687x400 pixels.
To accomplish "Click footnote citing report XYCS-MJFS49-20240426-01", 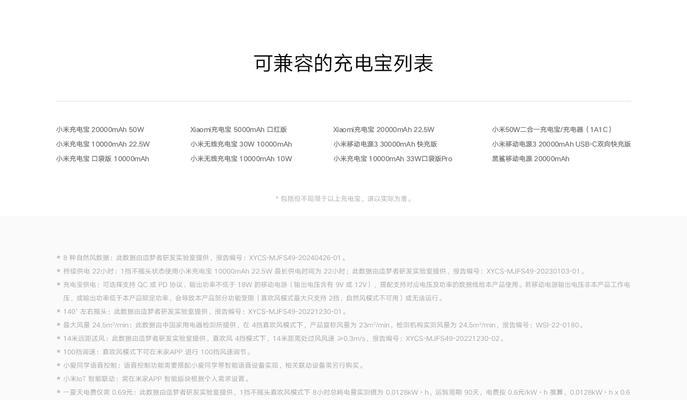I will [204, 258].
